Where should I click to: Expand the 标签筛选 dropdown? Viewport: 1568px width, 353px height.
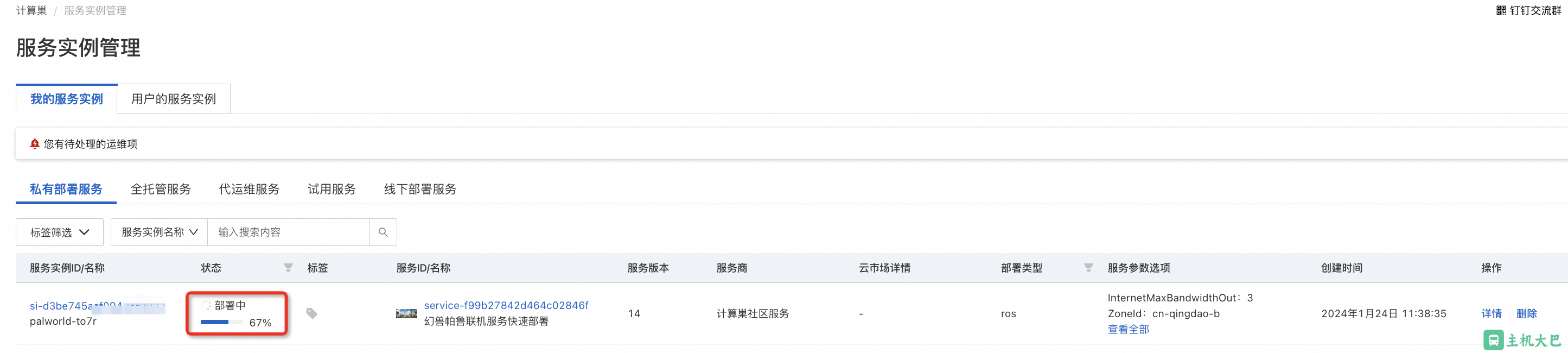60,232
